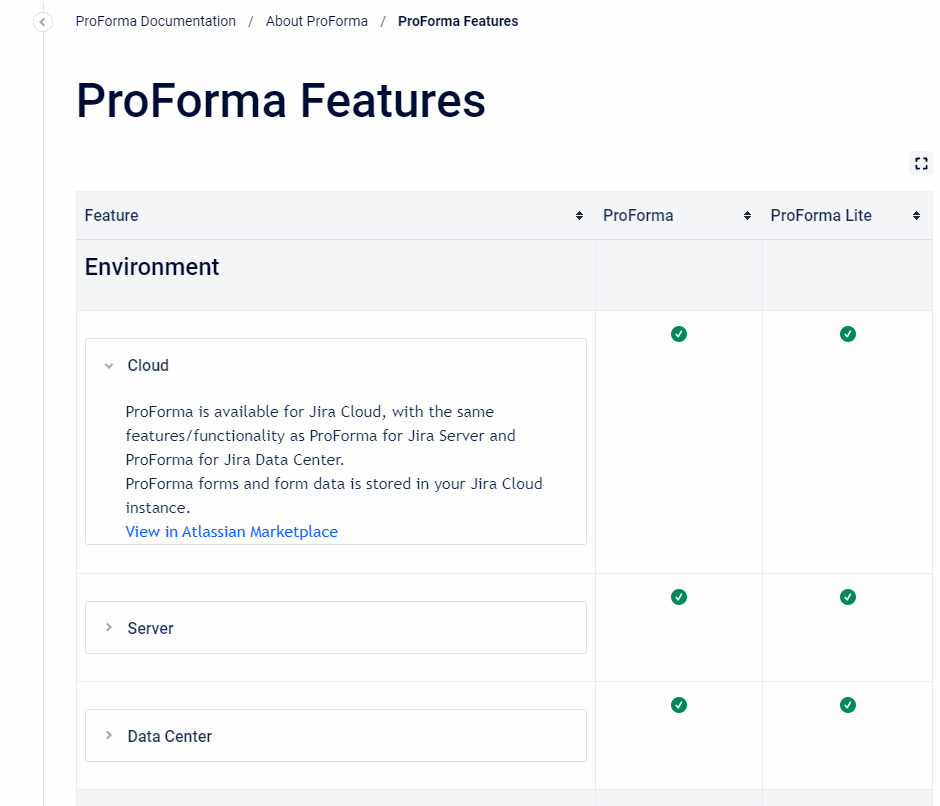The image size is (940, 806).
Task: Sort table by Feature column arrows
Action: click(x=579, y=215)
